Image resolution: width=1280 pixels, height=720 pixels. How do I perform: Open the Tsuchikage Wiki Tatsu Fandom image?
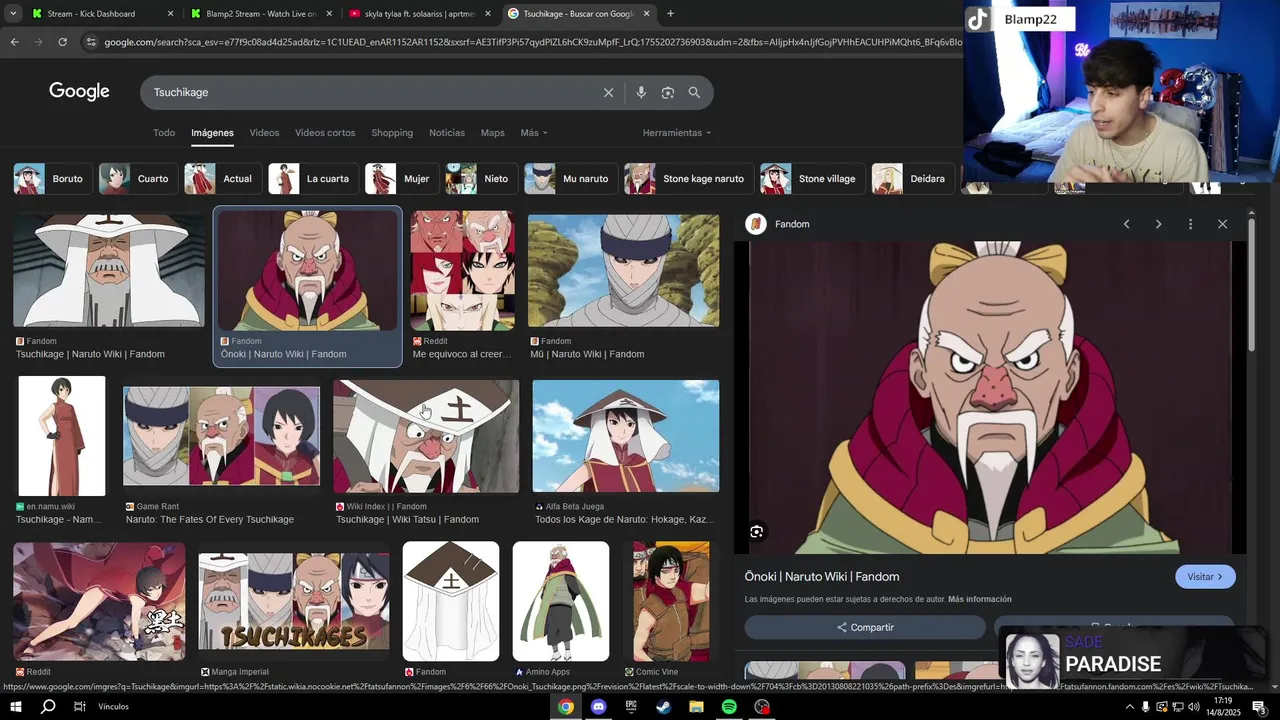(x=426, y=436)
